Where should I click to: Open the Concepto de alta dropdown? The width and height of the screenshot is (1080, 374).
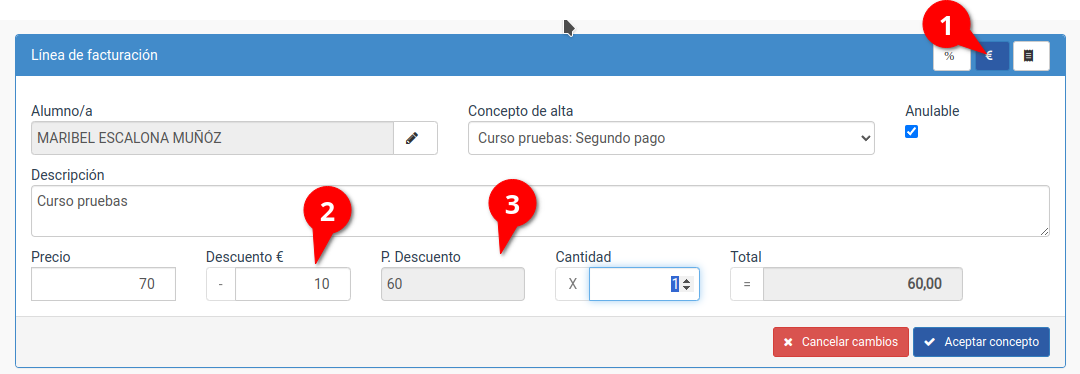[671, 138]
